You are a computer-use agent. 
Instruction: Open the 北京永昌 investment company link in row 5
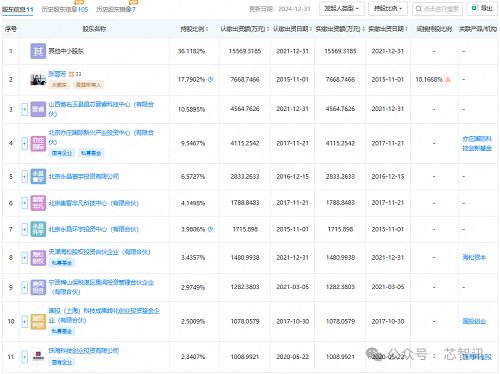coord(84,176)
